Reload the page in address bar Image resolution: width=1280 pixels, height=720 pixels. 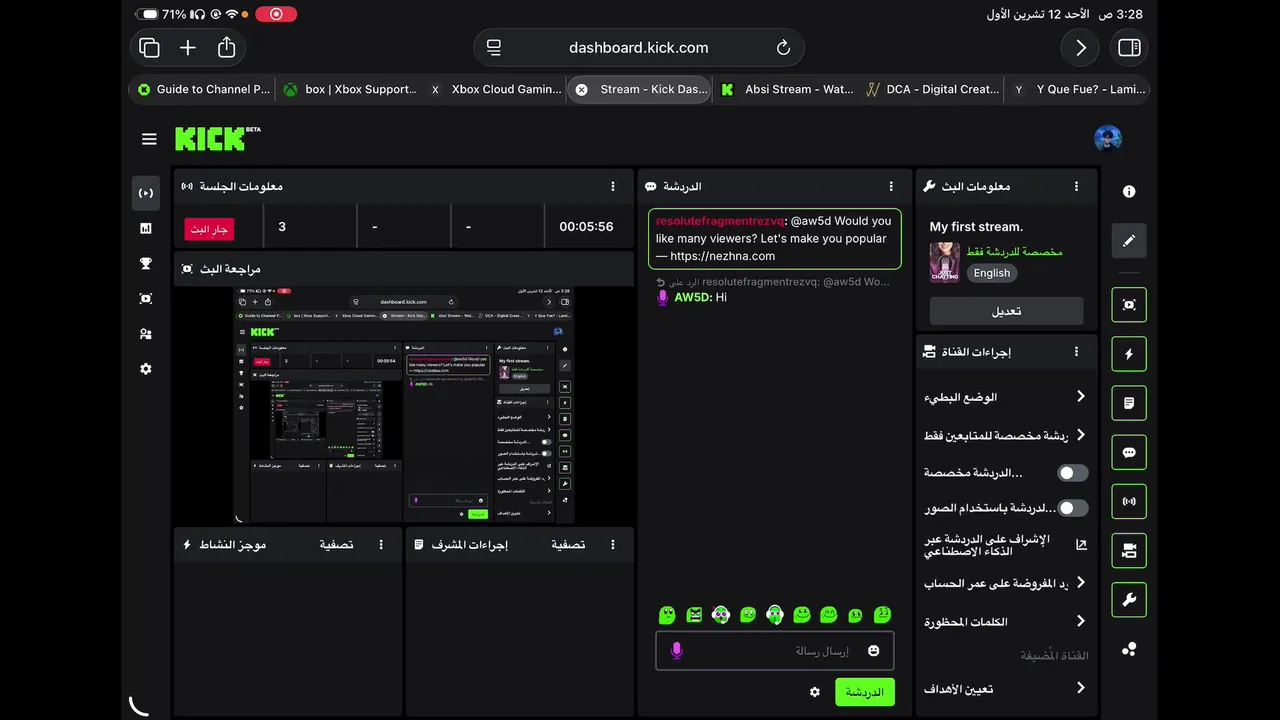point(784,47)
